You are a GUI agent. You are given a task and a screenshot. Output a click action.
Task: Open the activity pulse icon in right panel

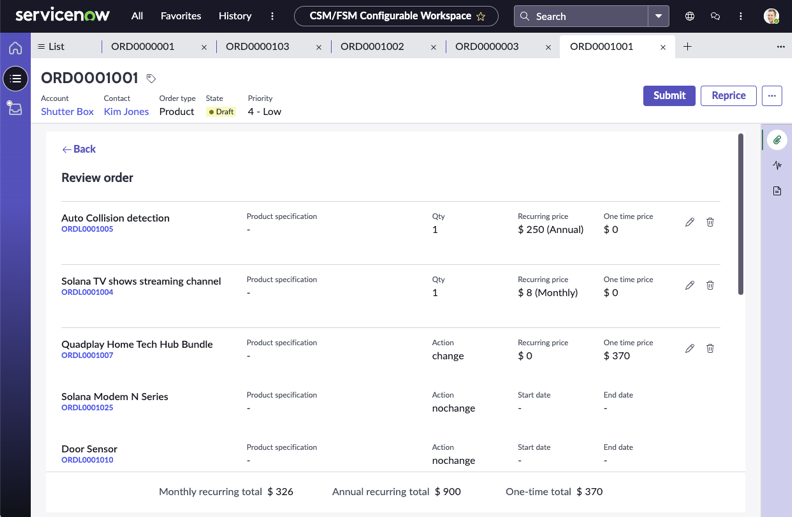(777, 165)
